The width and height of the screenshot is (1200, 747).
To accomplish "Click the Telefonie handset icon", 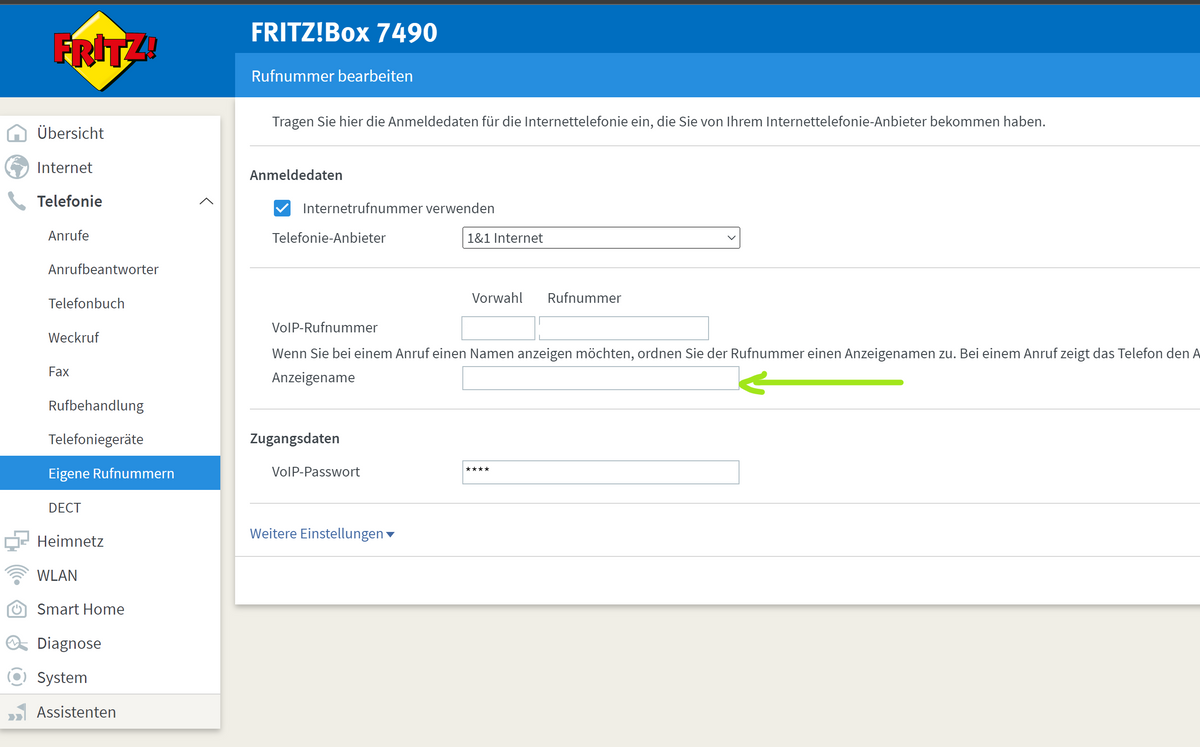I will [x=17, y=201].
